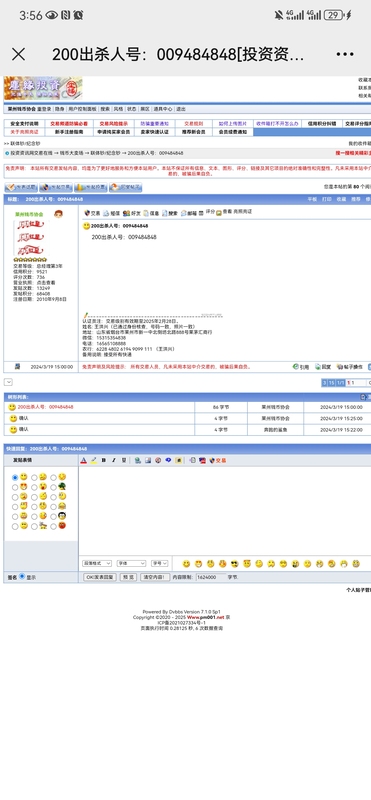This screenshot has width=371, height=800.
Task: Click the OK!发表回复 submit button
Action: (99, 577)
